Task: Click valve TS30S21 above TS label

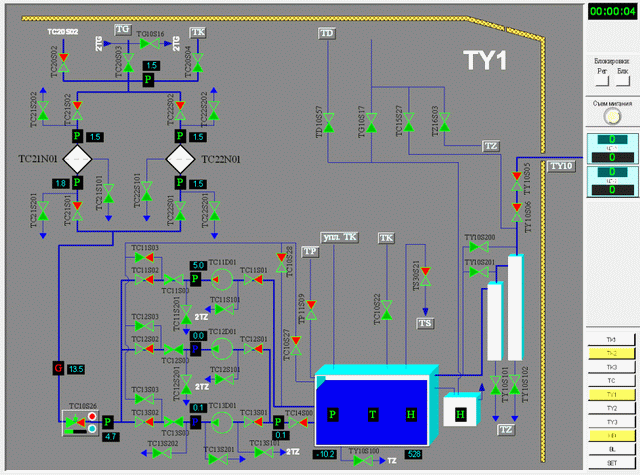Action: pyautogui.click(x=425, y=277)
